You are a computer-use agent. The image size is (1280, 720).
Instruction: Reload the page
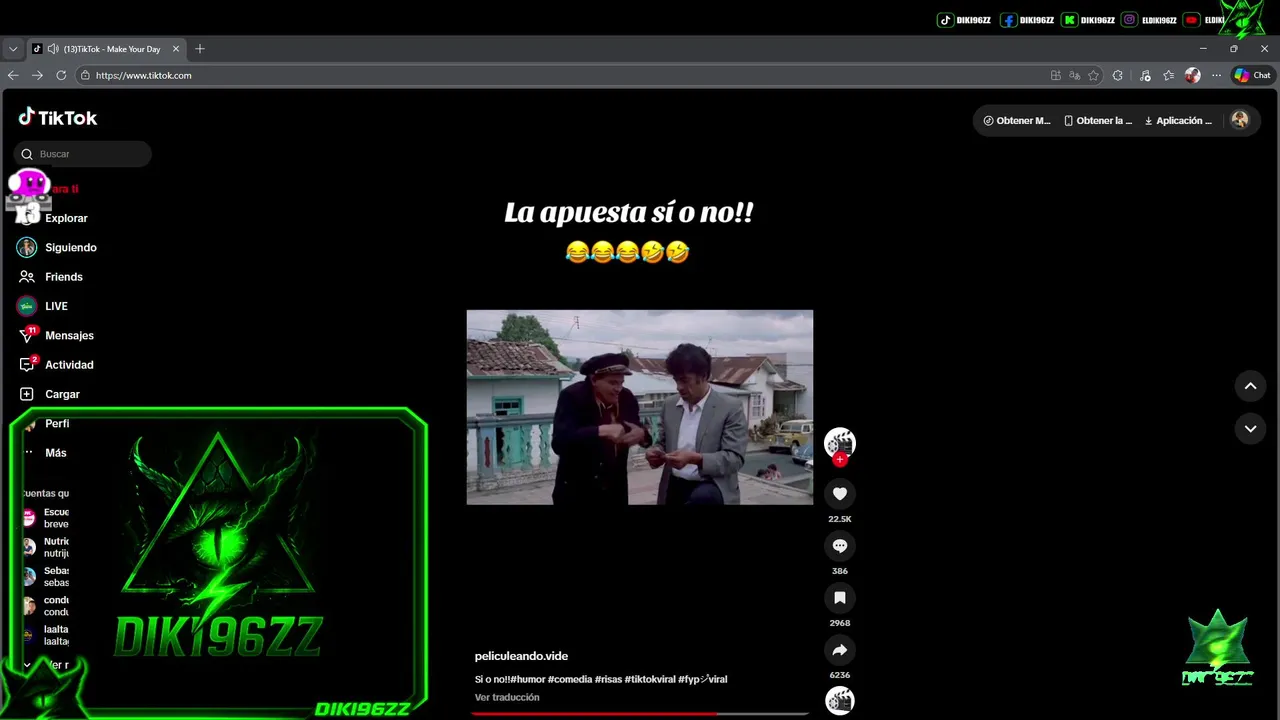coord(61,75)
